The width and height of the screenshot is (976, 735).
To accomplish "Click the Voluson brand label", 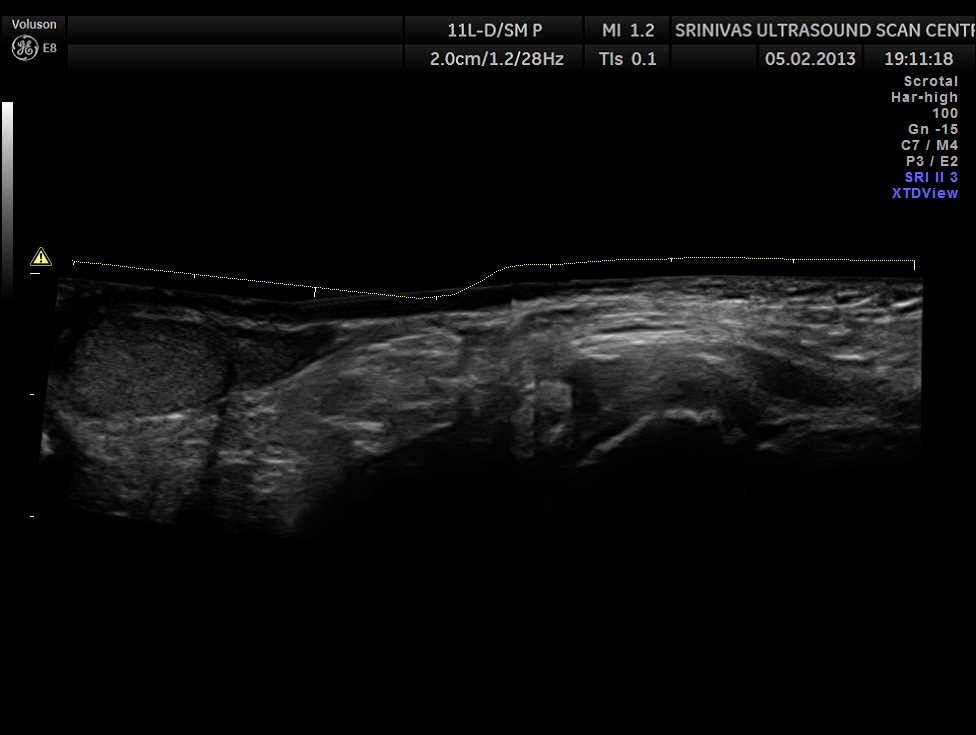I will tap(34, 24).
